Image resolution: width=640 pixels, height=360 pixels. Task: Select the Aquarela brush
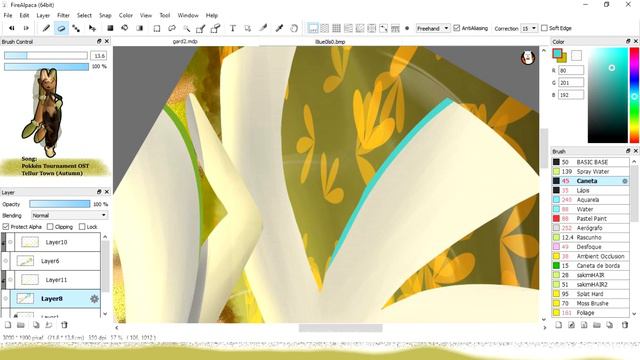pyautogui.click(x=590, y=200)
